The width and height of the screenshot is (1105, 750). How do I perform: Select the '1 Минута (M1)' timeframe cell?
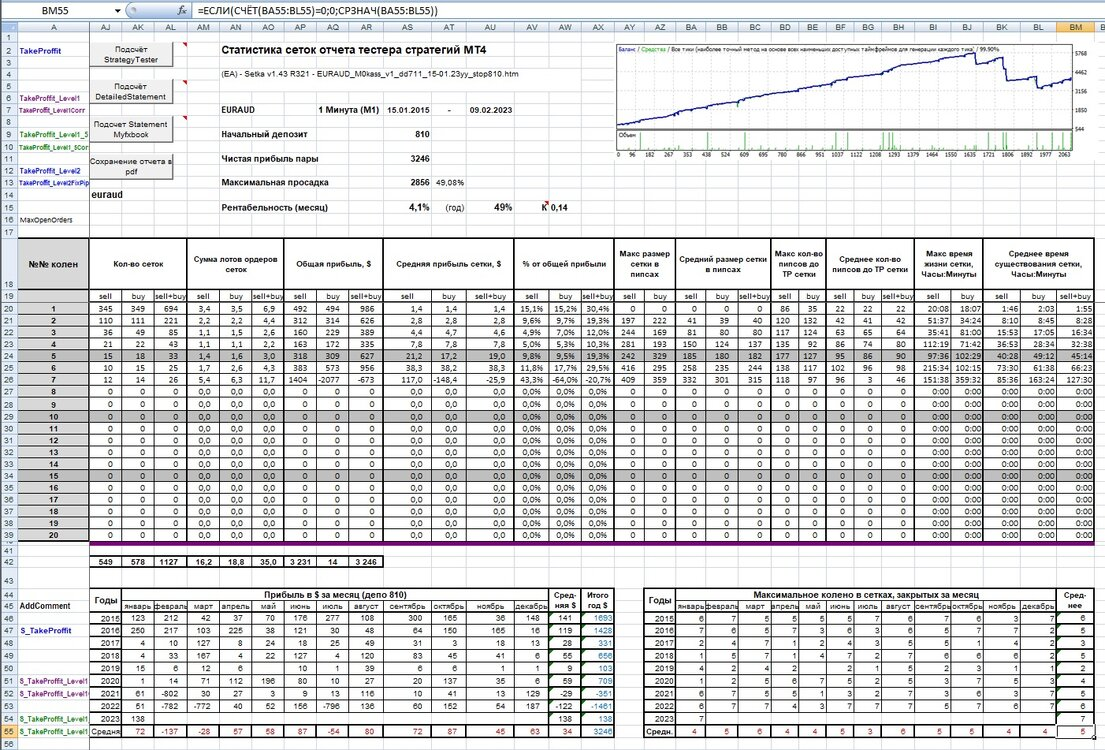click(348, 110)
